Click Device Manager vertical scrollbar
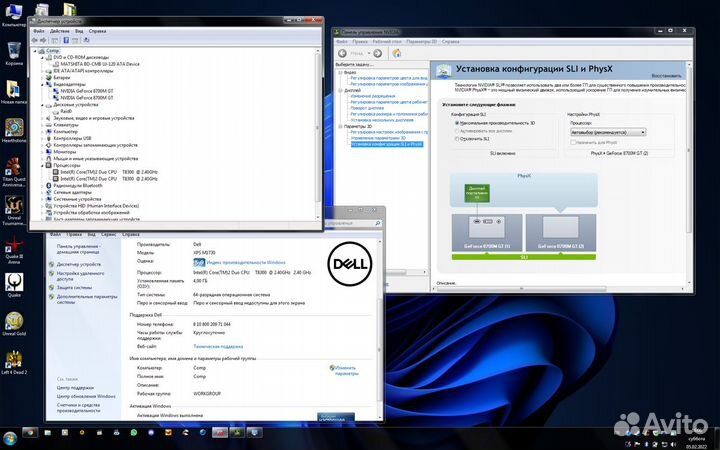Screen dimensions: 720x450 pos(318,126)
